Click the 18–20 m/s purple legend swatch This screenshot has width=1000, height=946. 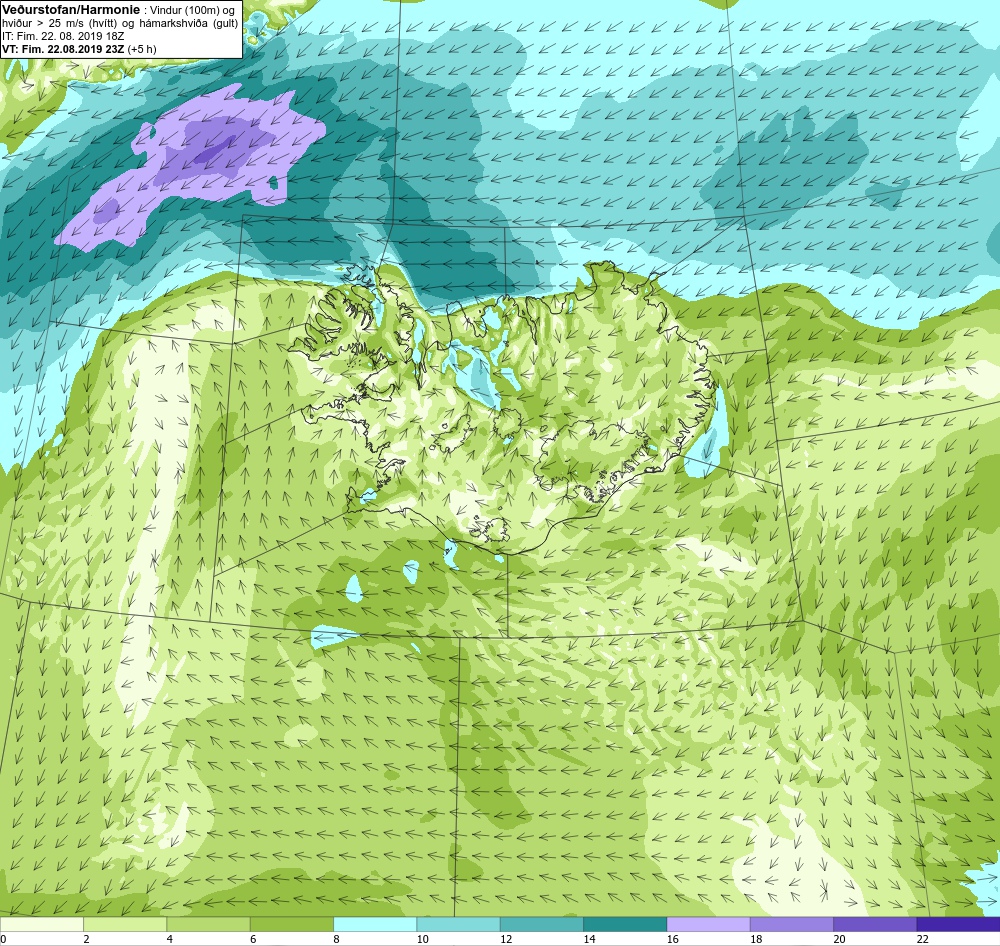click(x=791, y=924)
